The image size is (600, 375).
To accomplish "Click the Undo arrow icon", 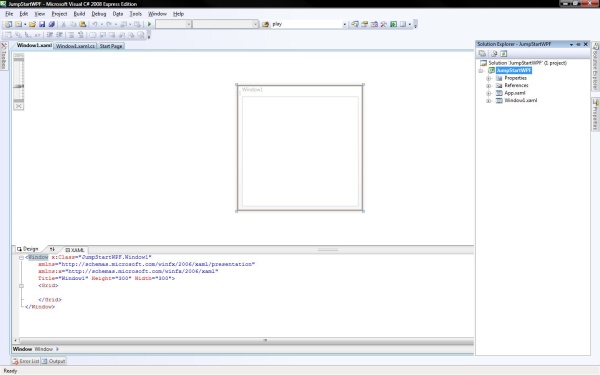I will click(95, 24).
